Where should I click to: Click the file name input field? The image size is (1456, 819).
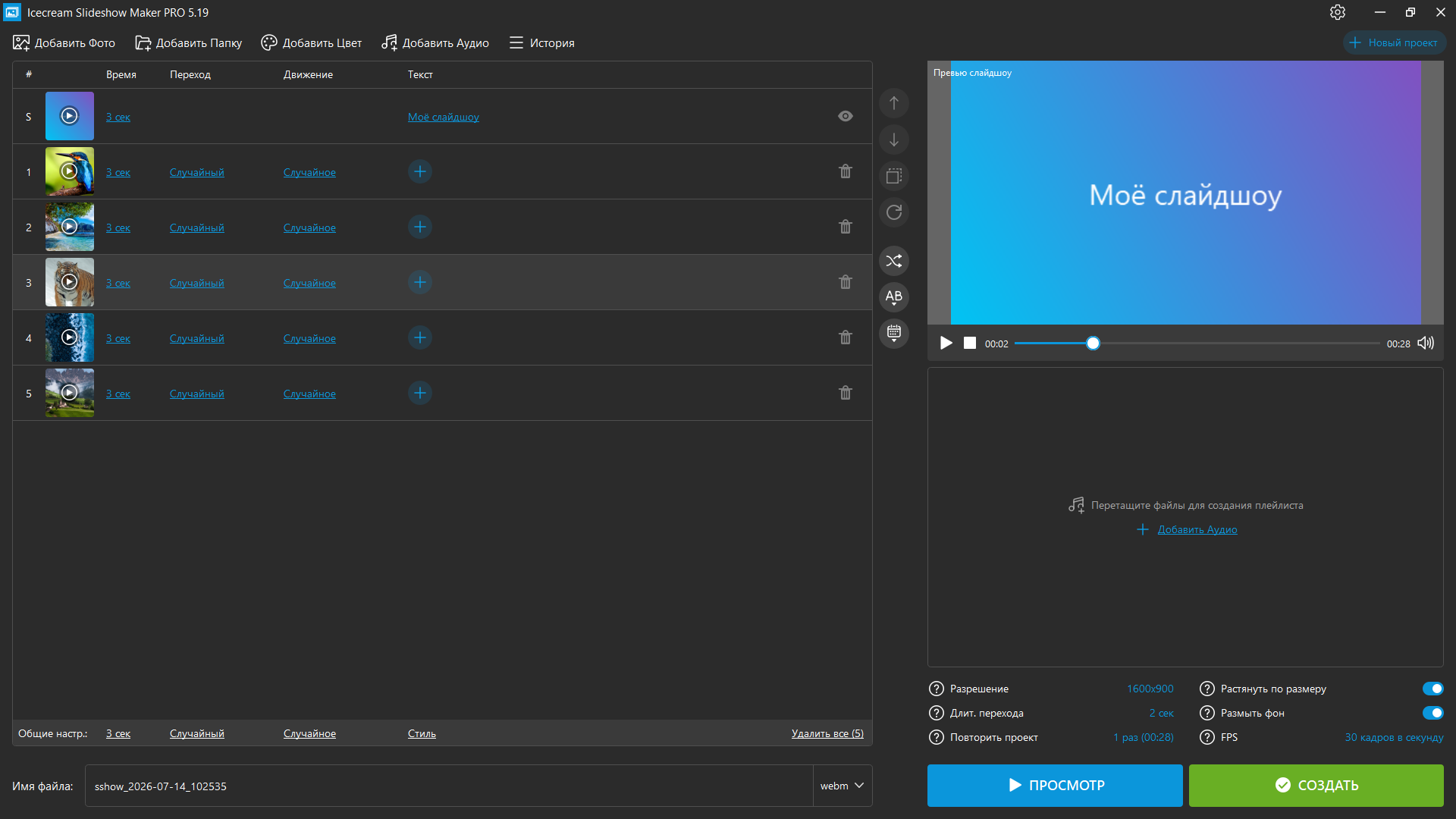click(449, 786)
